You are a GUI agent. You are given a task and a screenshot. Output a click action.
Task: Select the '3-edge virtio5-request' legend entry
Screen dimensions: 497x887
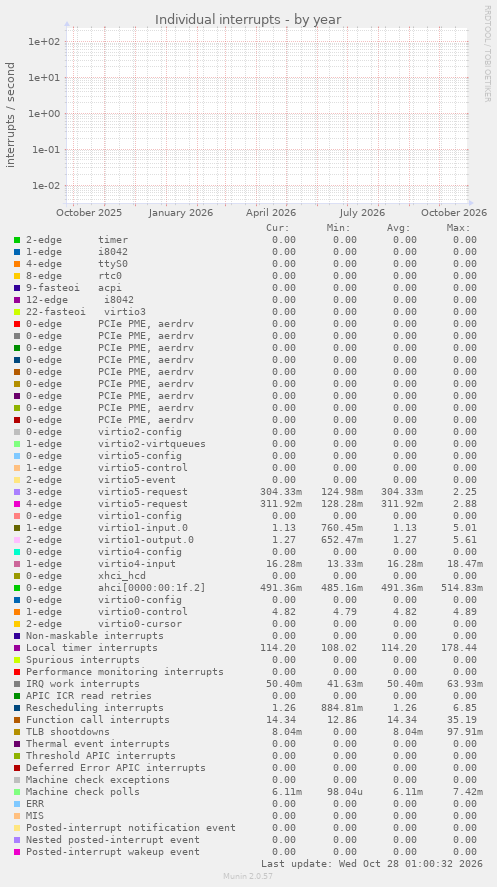click(x=107, y=492)
